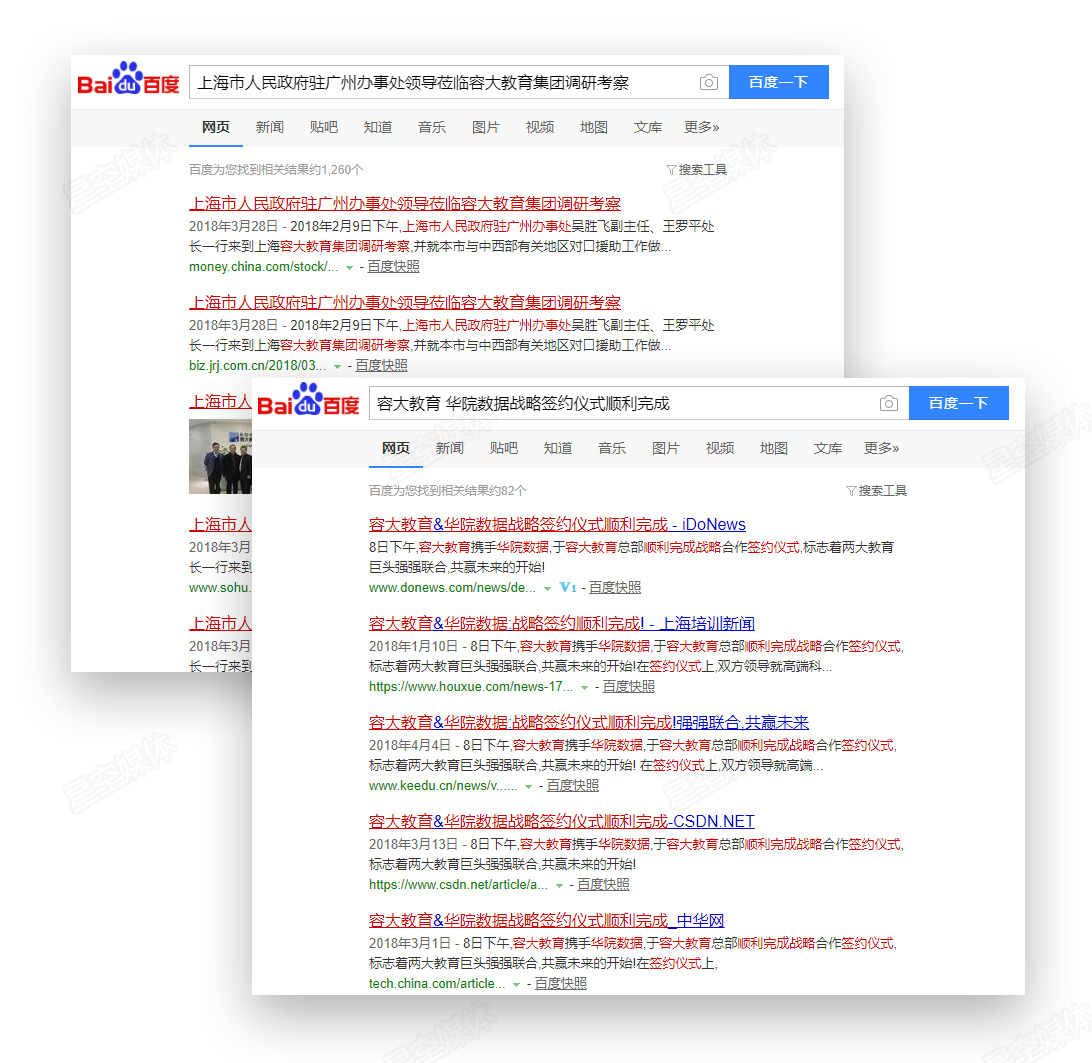Open 强强联合,共赢未来 result title link

point(589,722)
